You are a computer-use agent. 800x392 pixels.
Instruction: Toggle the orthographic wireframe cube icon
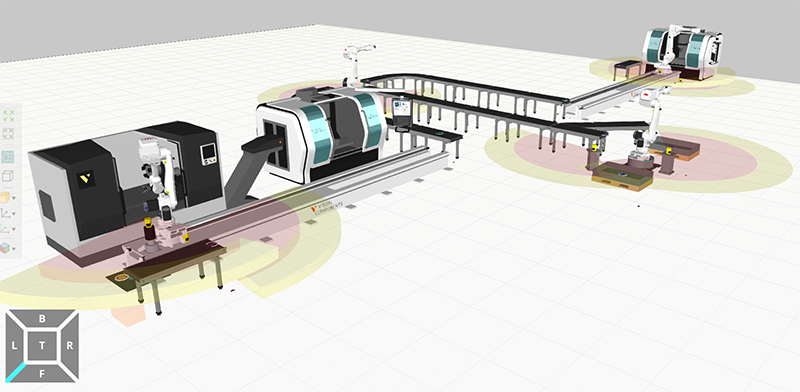[x=8, y=176]
